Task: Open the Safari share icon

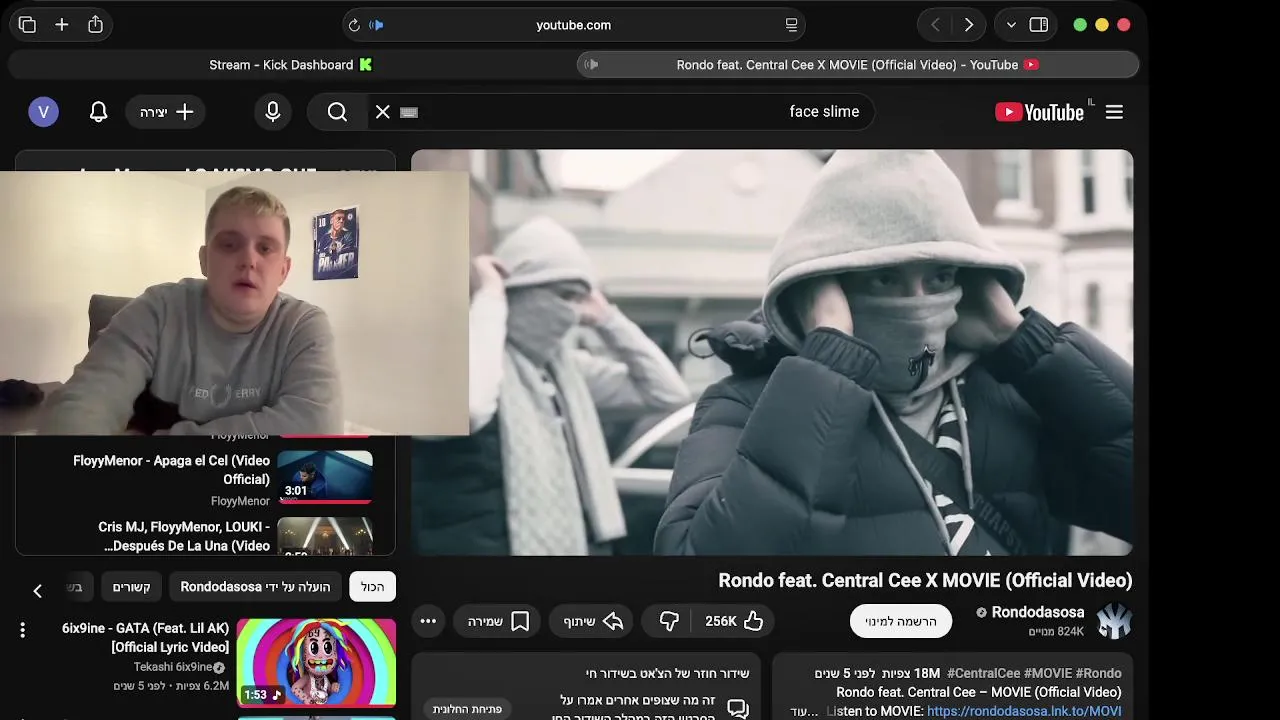Action: tap(95, 25)
